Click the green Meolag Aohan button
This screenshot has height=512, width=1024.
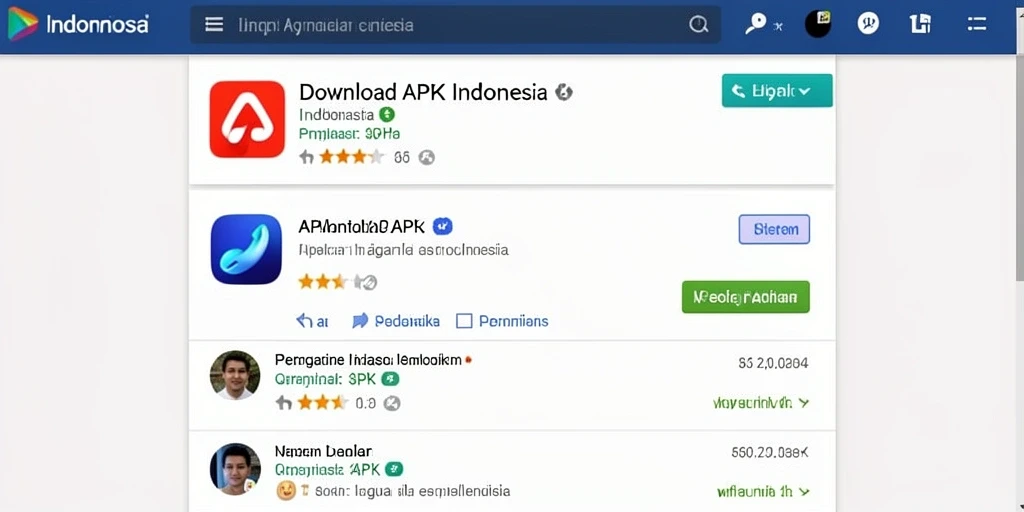pyautogui.click(x=746, y=297)
